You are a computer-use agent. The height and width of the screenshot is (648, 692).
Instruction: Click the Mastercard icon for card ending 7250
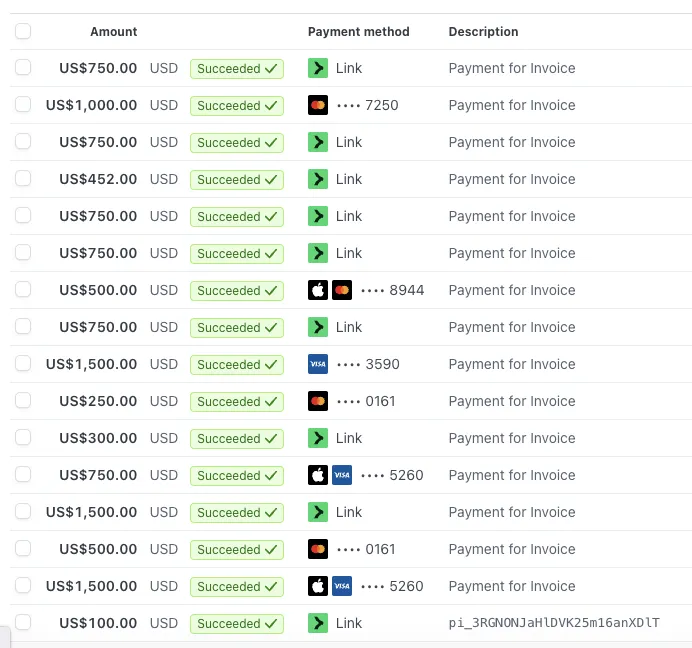coord(318,105)
